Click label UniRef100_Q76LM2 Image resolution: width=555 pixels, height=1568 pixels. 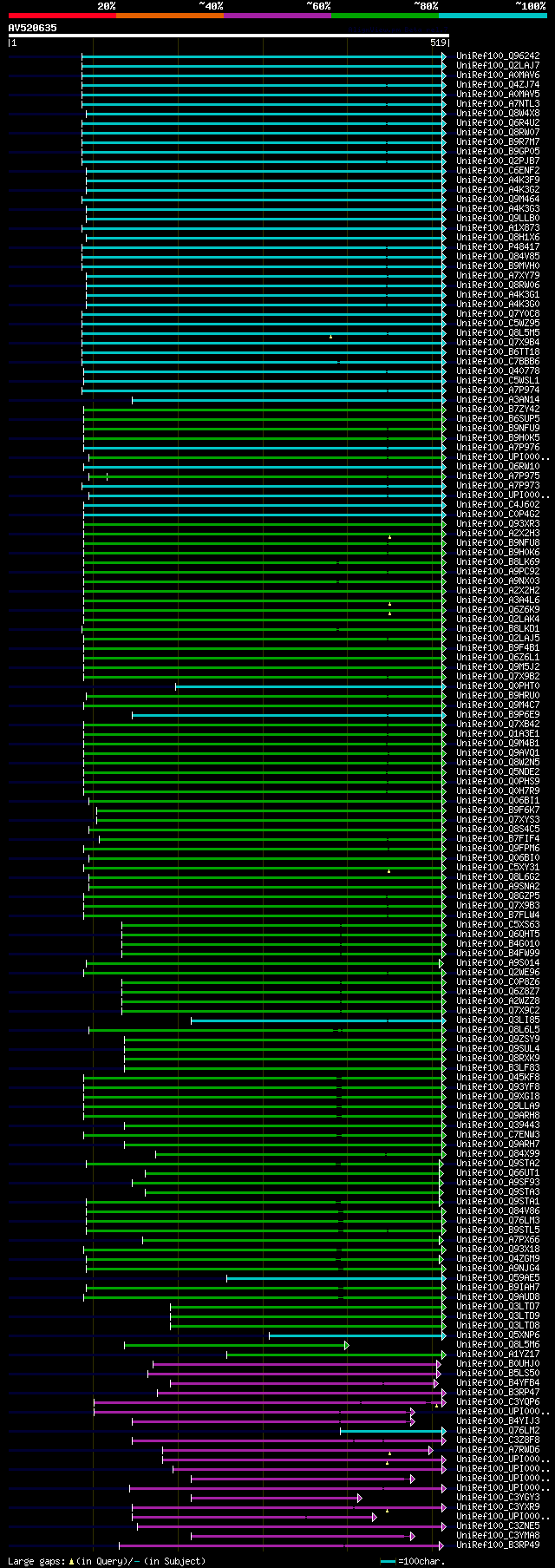point(498,1431)
